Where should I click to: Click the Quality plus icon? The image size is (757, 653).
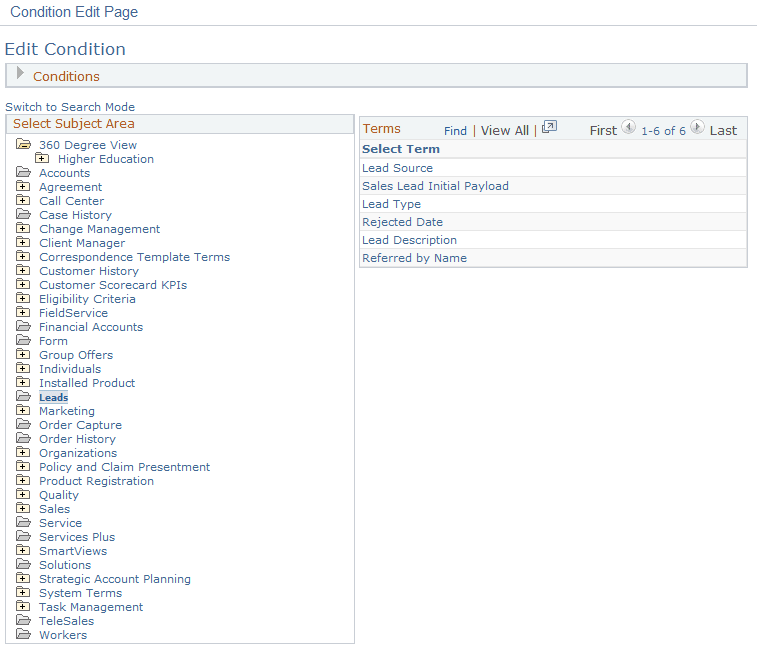(x=23, y=494)
